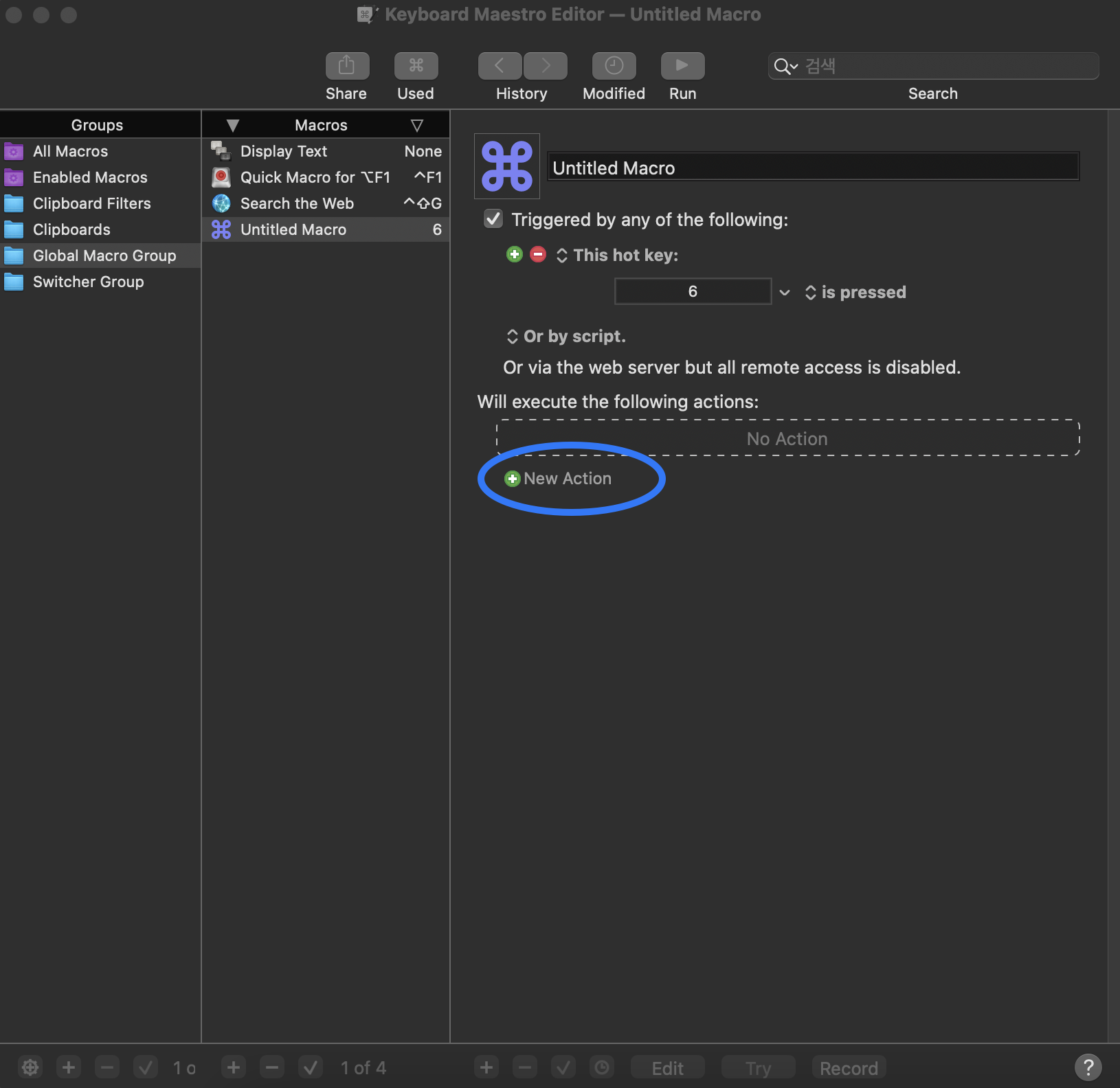Select the Display Text macro
The image size is (1120, 1088).
point(326,151)
